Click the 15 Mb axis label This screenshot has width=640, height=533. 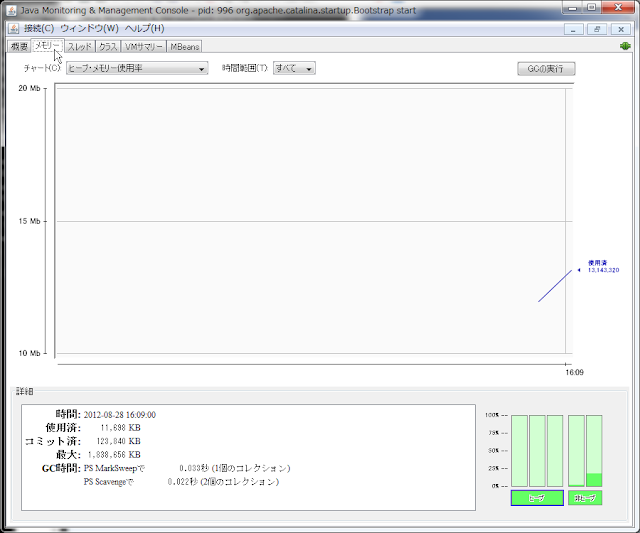click(29, 221)
